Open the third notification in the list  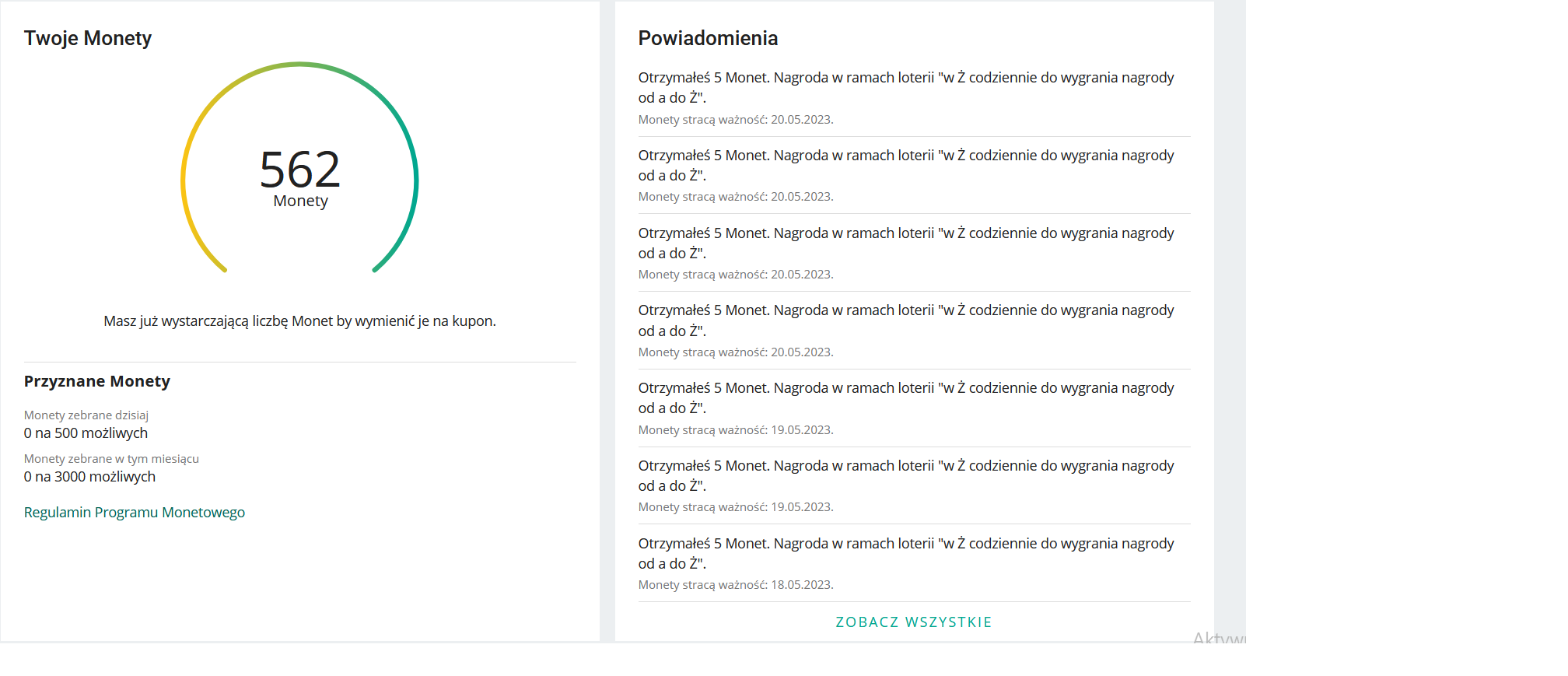pos(906,243)
